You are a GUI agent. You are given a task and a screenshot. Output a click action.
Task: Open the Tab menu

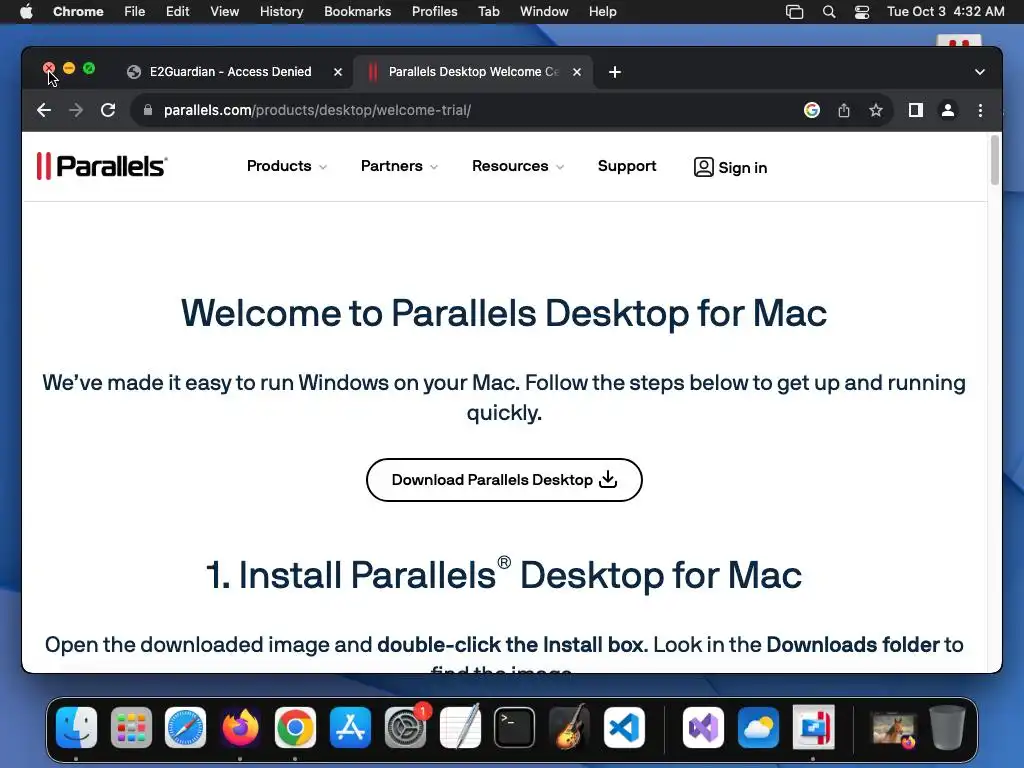pos(488,12)
